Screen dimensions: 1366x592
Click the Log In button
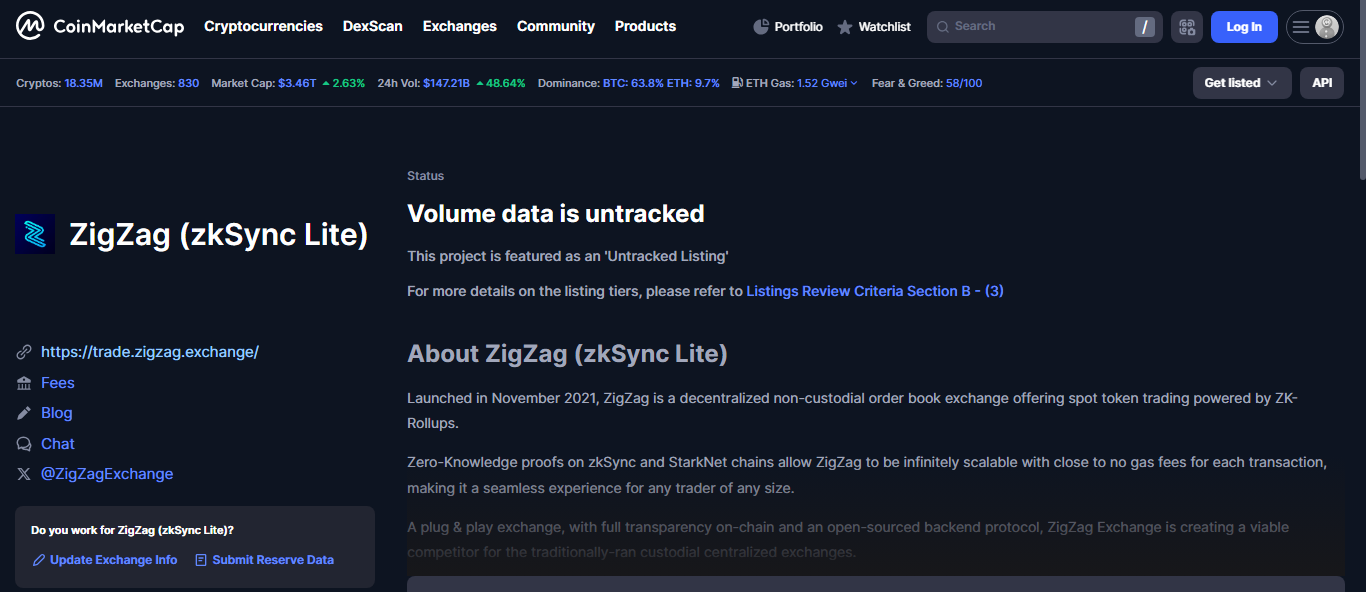(x=1244, y=27)
